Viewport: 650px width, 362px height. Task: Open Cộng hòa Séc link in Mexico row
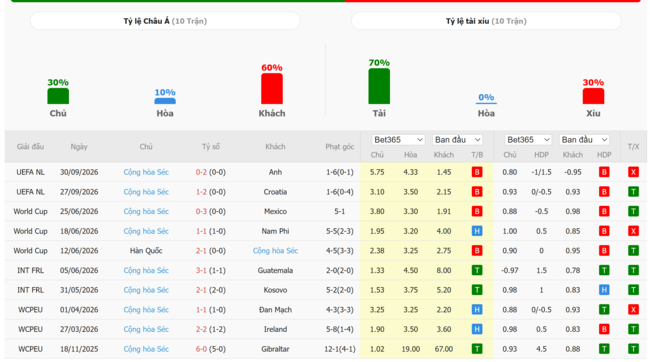pyautogui.click(x=146, y=211)
